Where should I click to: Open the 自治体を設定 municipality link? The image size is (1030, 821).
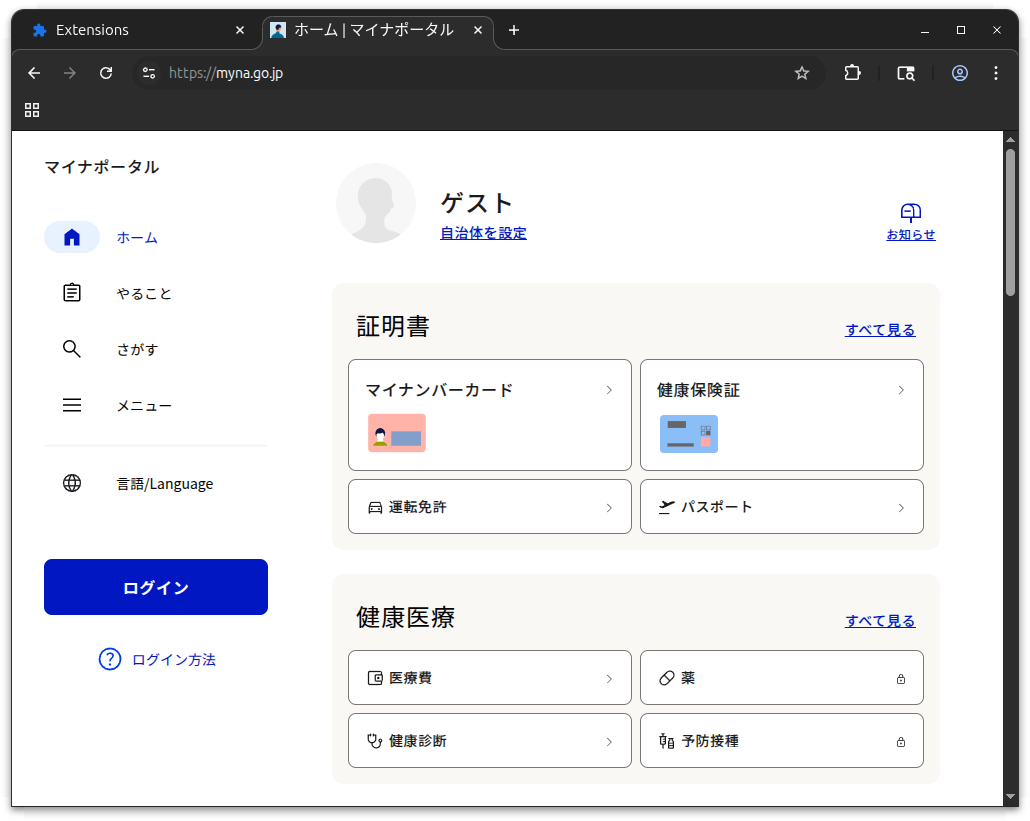click(483, 233)
